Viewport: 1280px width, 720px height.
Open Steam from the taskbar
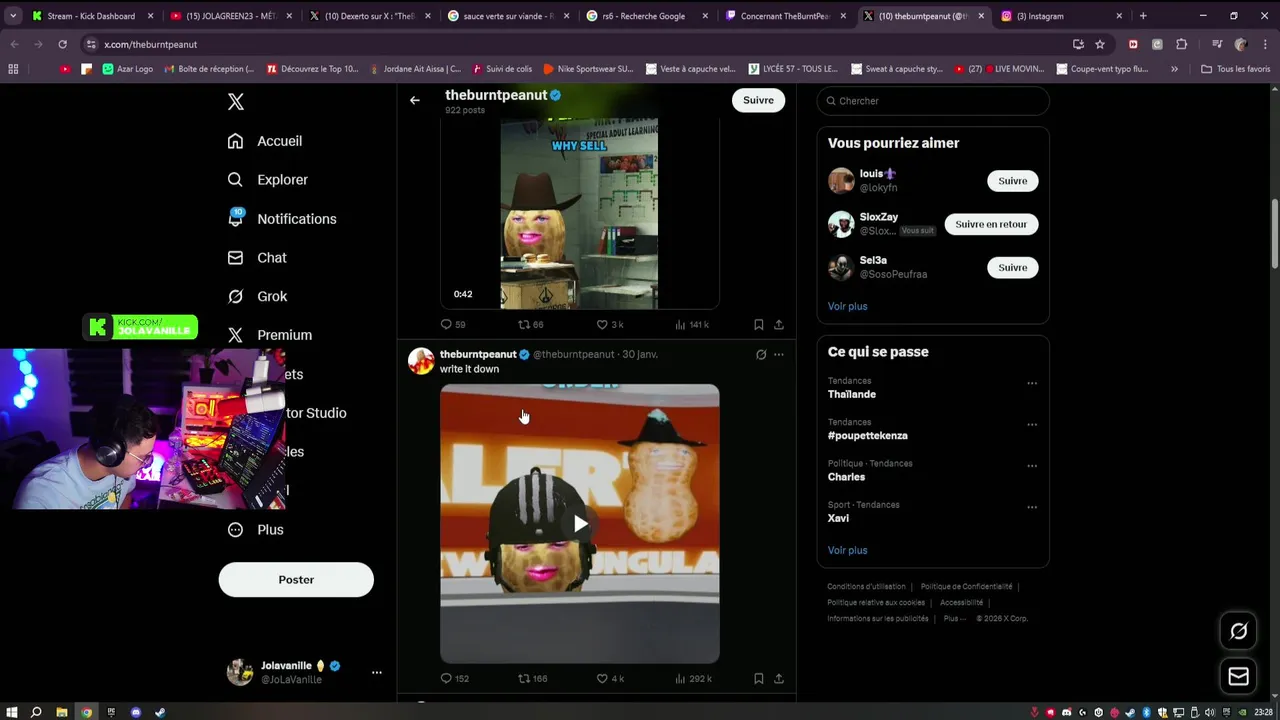pos(161,712)
